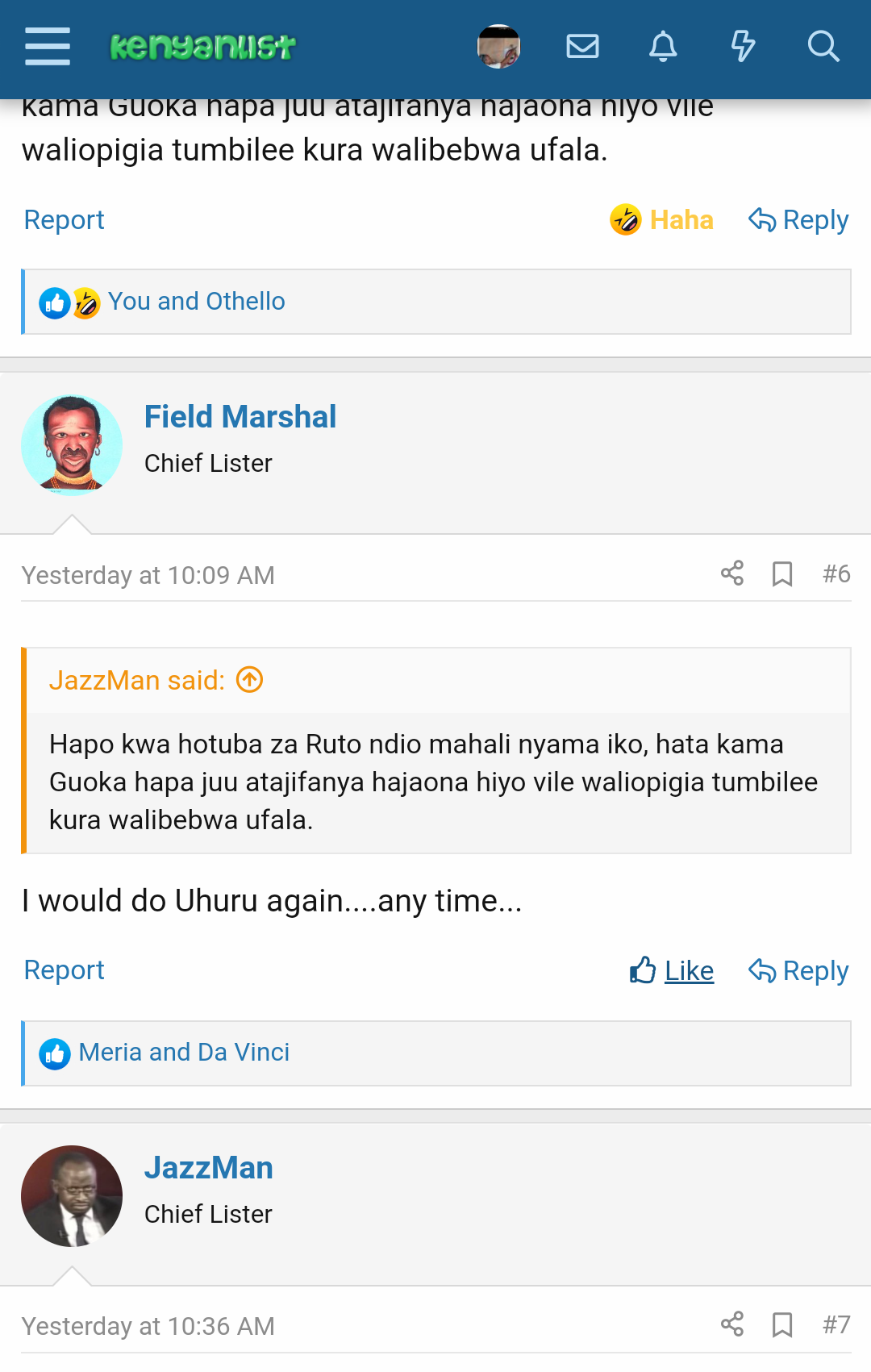Screen dimensions: 871x1372
Task: Show reactions from Meria and Da Vinci
Action: point(184,1053)
